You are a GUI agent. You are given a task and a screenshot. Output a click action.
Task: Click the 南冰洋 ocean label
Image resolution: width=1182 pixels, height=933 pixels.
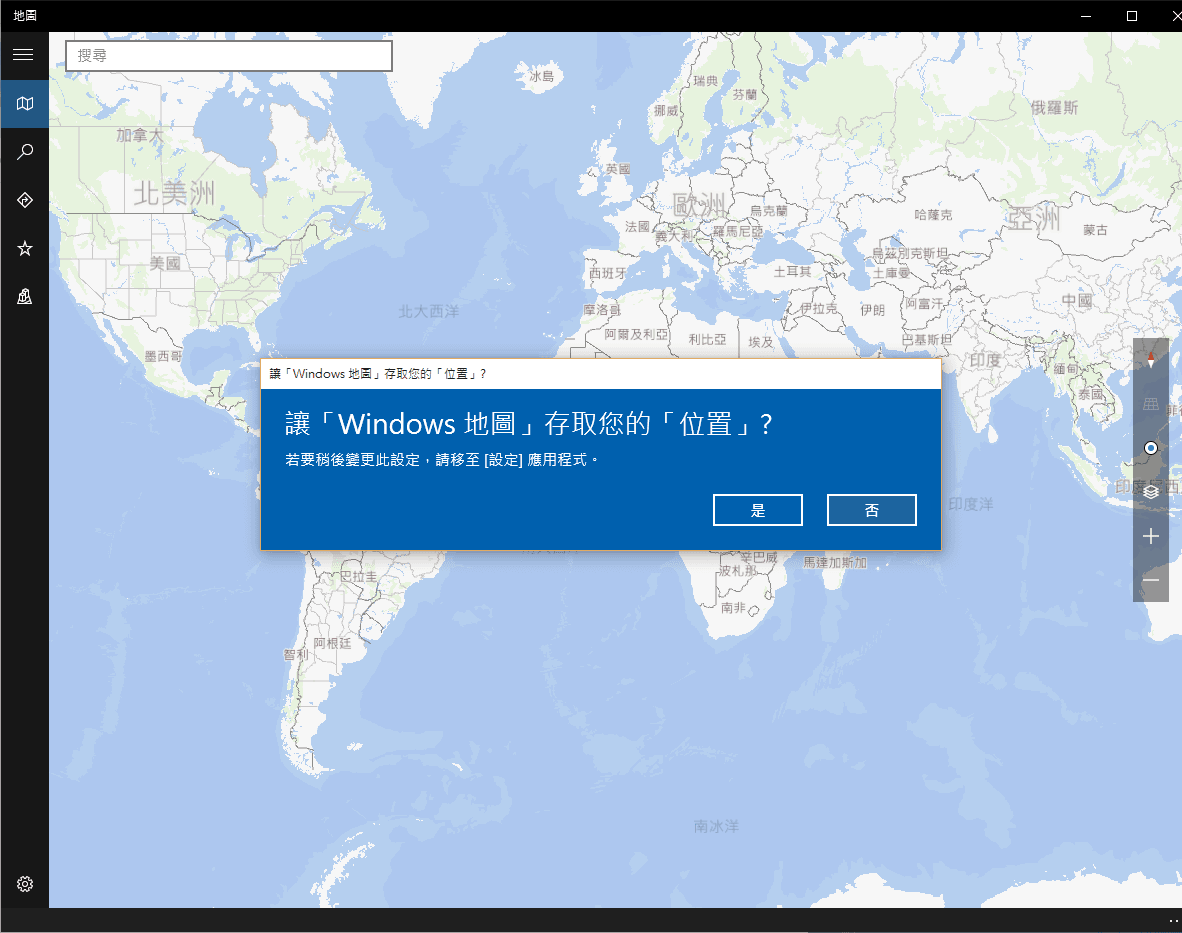pos(716,827)
